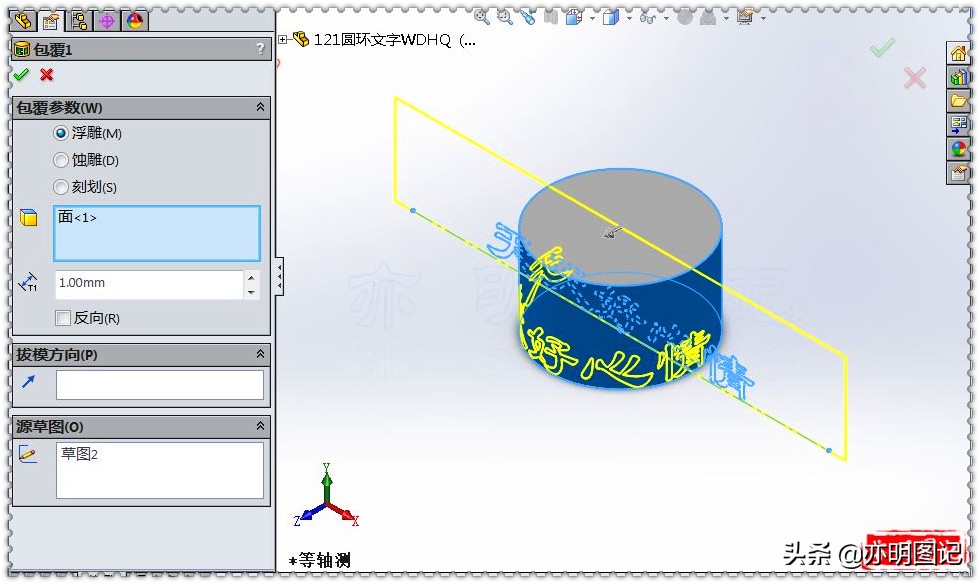
Task: Select the 蚀雕(D) radio option
Action: tap(62, 160)
